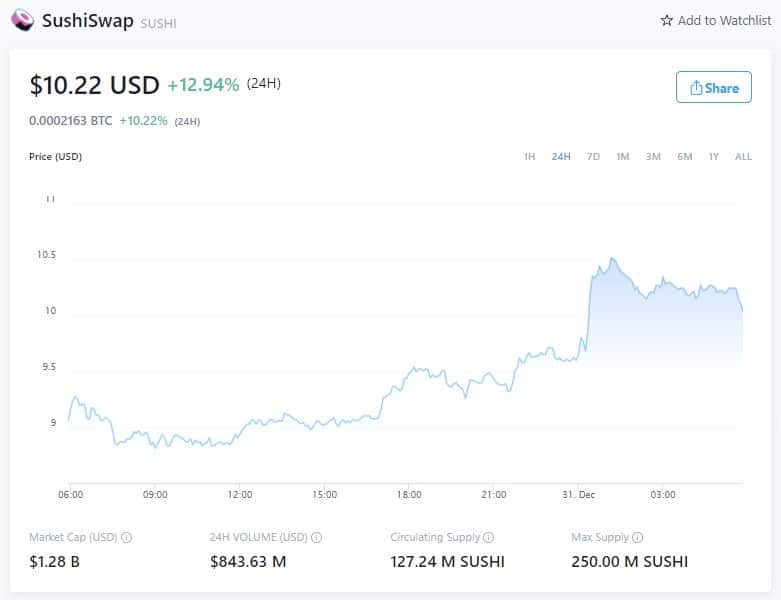Select the 24H chart range
Image resolution: width=781 pixels, height=600 pixels.
coord(561,156)
